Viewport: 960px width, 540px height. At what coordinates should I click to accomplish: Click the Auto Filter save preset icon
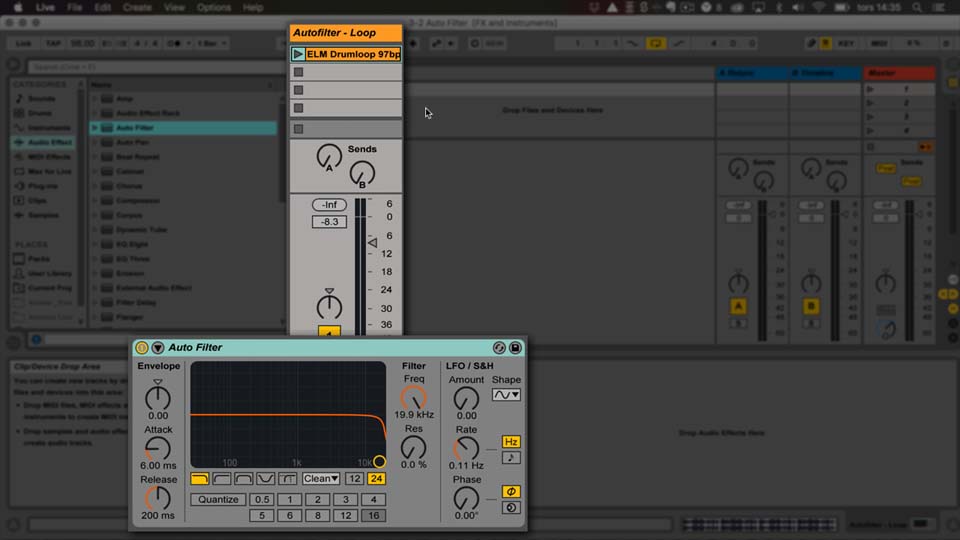516,348
